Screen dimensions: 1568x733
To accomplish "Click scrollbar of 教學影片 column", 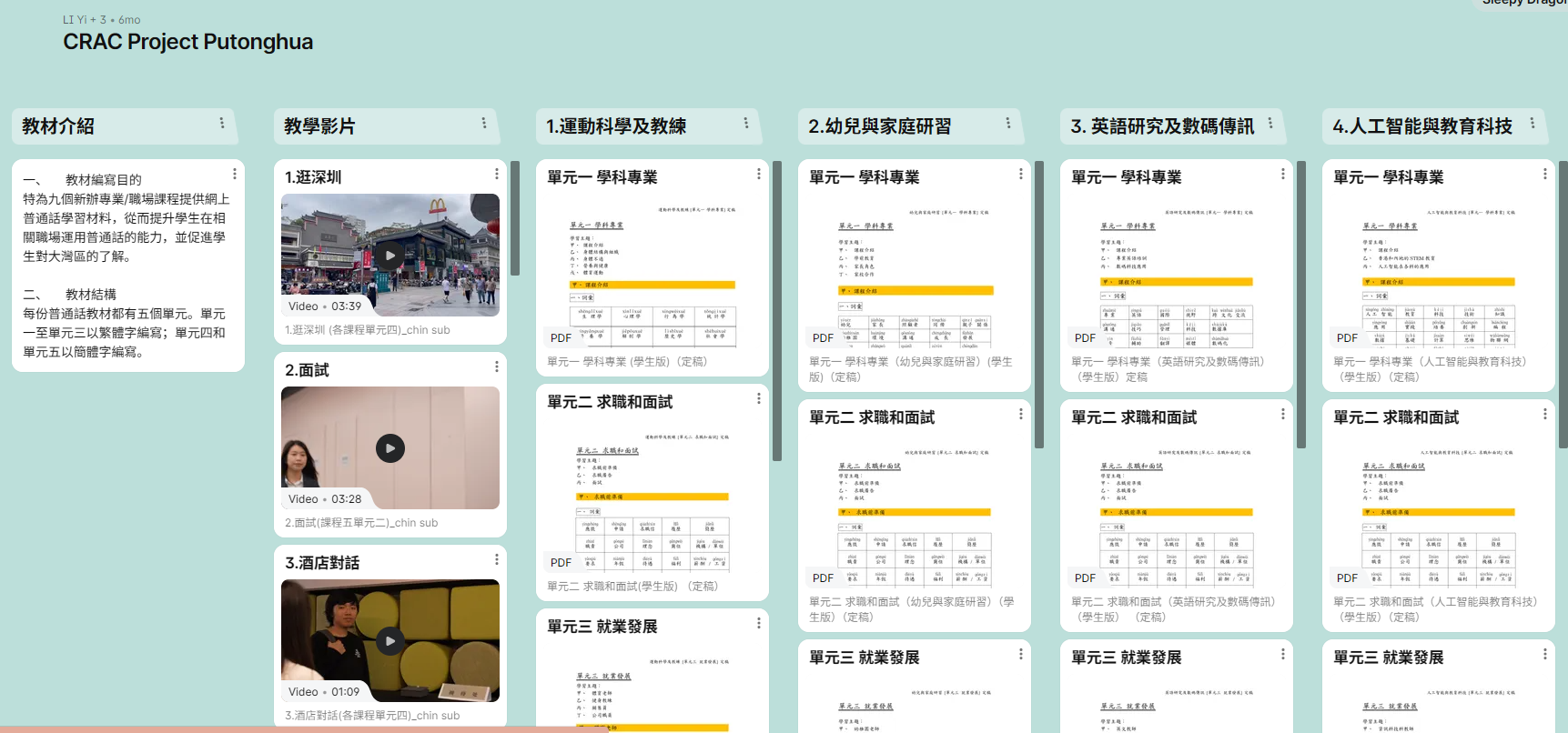I will point(515,218).
